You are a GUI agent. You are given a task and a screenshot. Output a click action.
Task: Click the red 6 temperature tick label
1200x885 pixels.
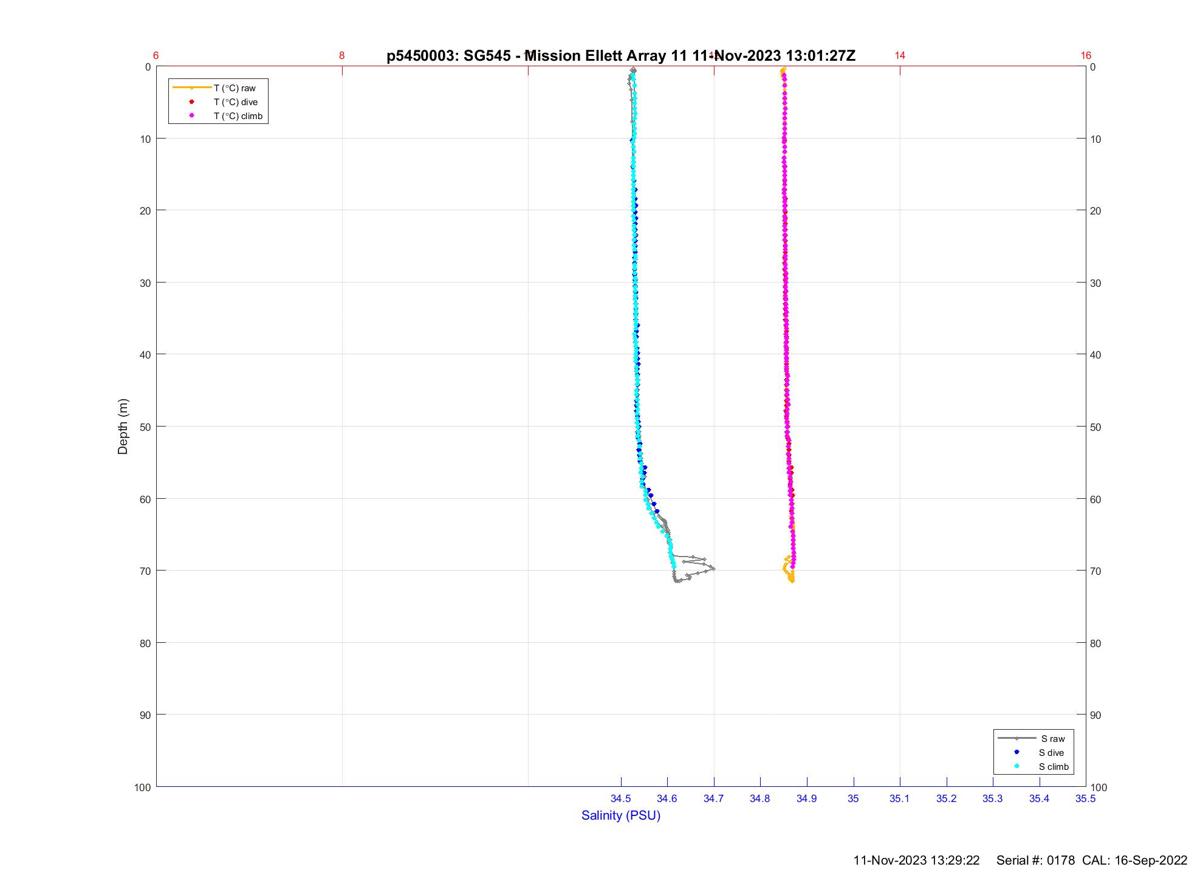(x=156, y=56)
